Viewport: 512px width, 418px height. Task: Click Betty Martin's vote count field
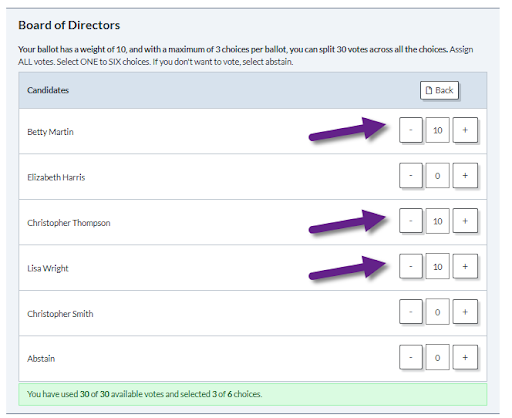(x=437, y=130)
